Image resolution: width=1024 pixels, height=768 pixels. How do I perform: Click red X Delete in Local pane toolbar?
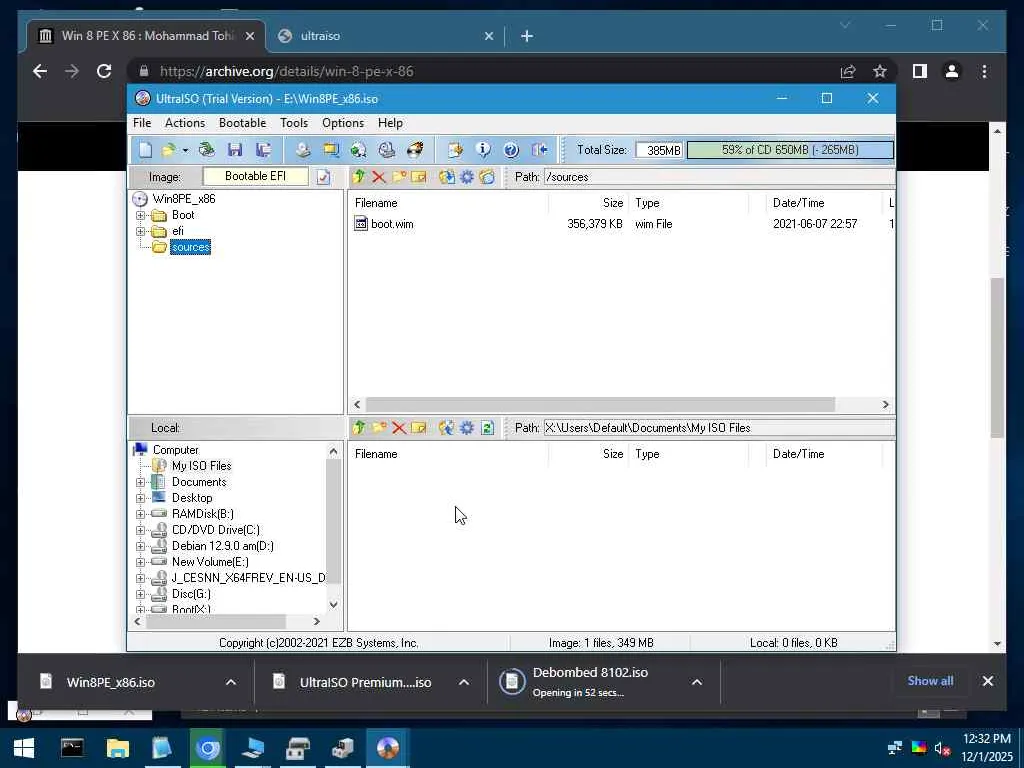point(399,428)
